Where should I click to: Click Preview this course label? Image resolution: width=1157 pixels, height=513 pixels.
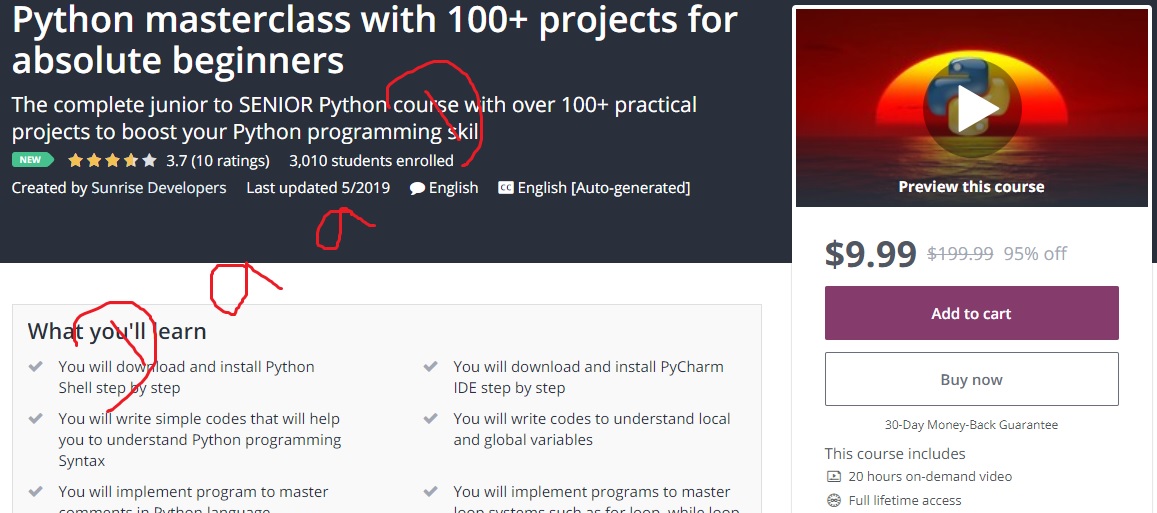pos(971,187)
